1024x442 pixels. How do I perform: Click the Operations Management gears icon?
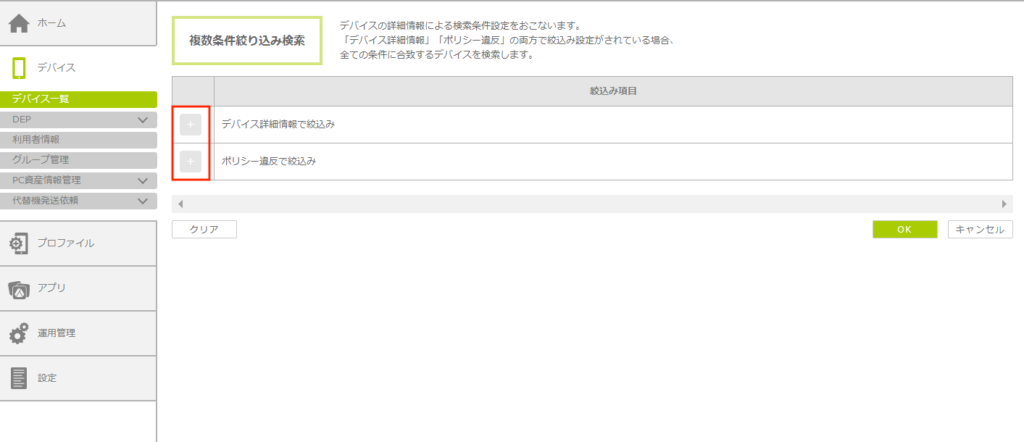(x=19, y=333)
